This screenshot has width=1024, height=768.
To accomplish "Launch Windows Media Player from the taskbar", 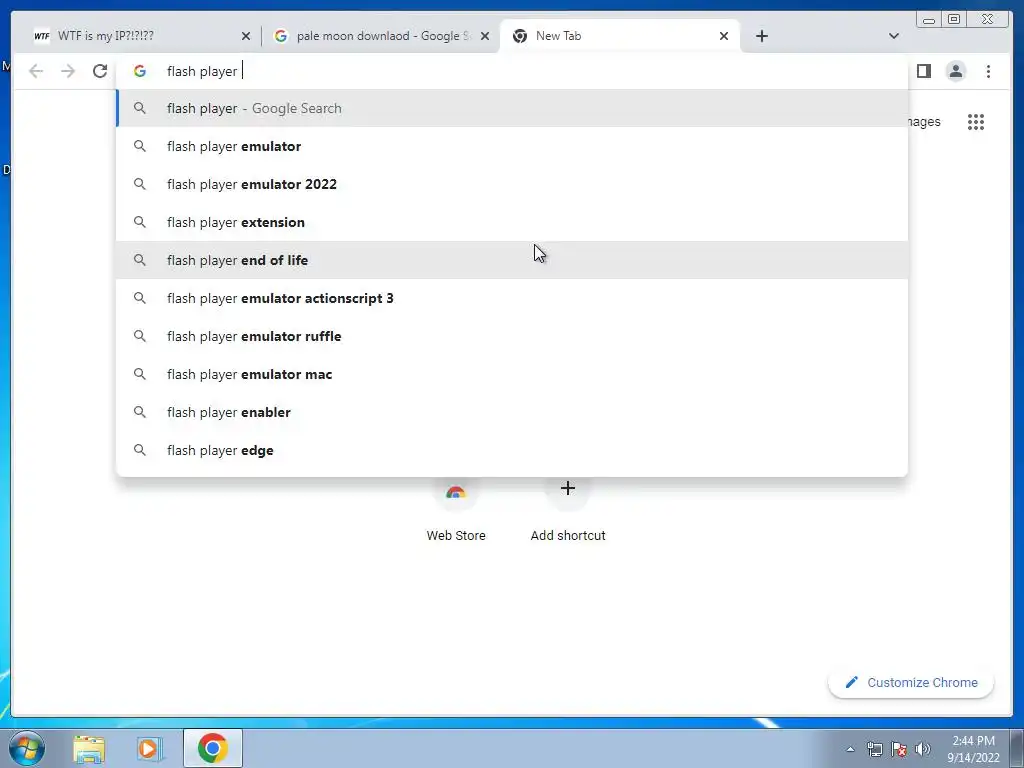I will tap(150, 748).
